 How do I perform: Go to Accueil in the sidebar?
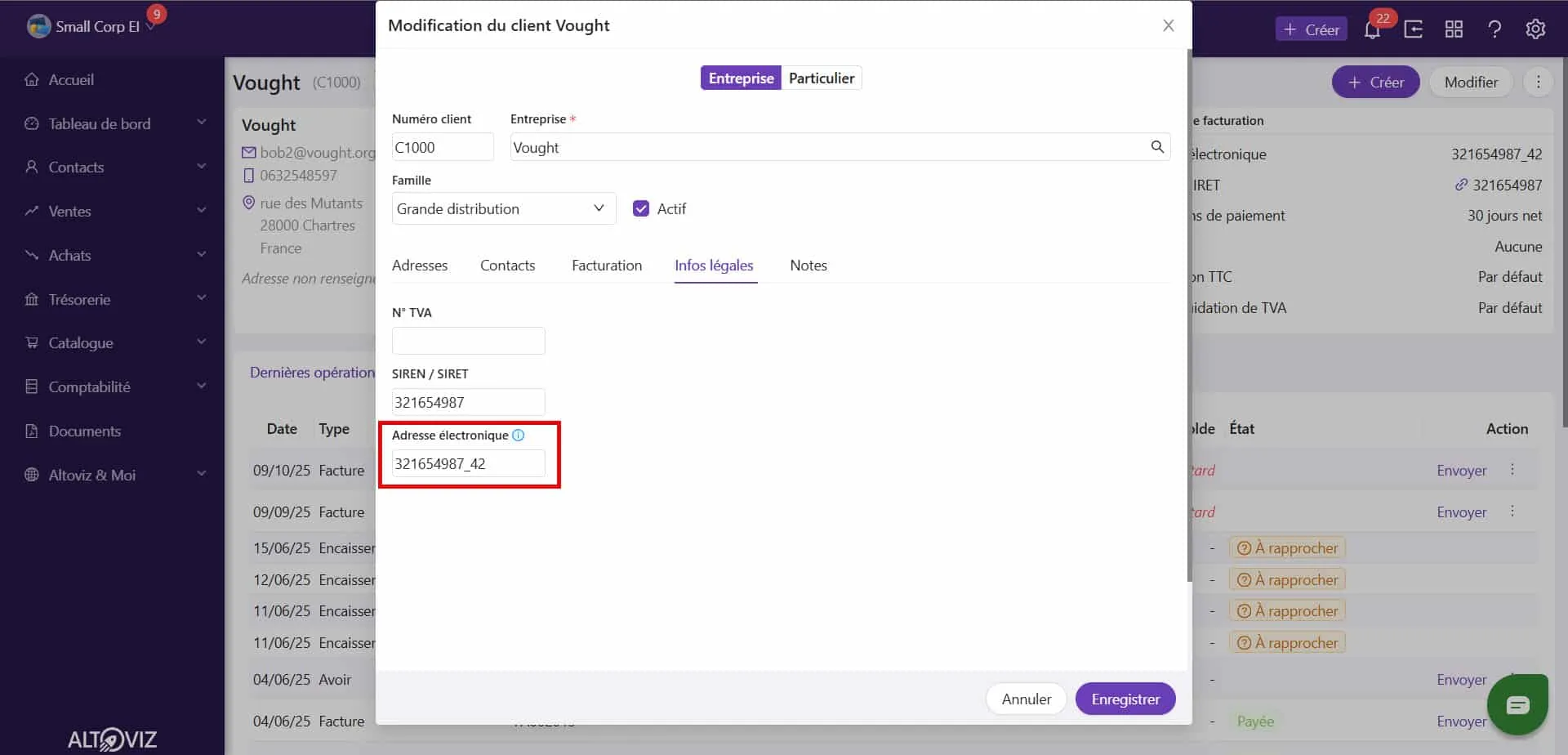71,79
